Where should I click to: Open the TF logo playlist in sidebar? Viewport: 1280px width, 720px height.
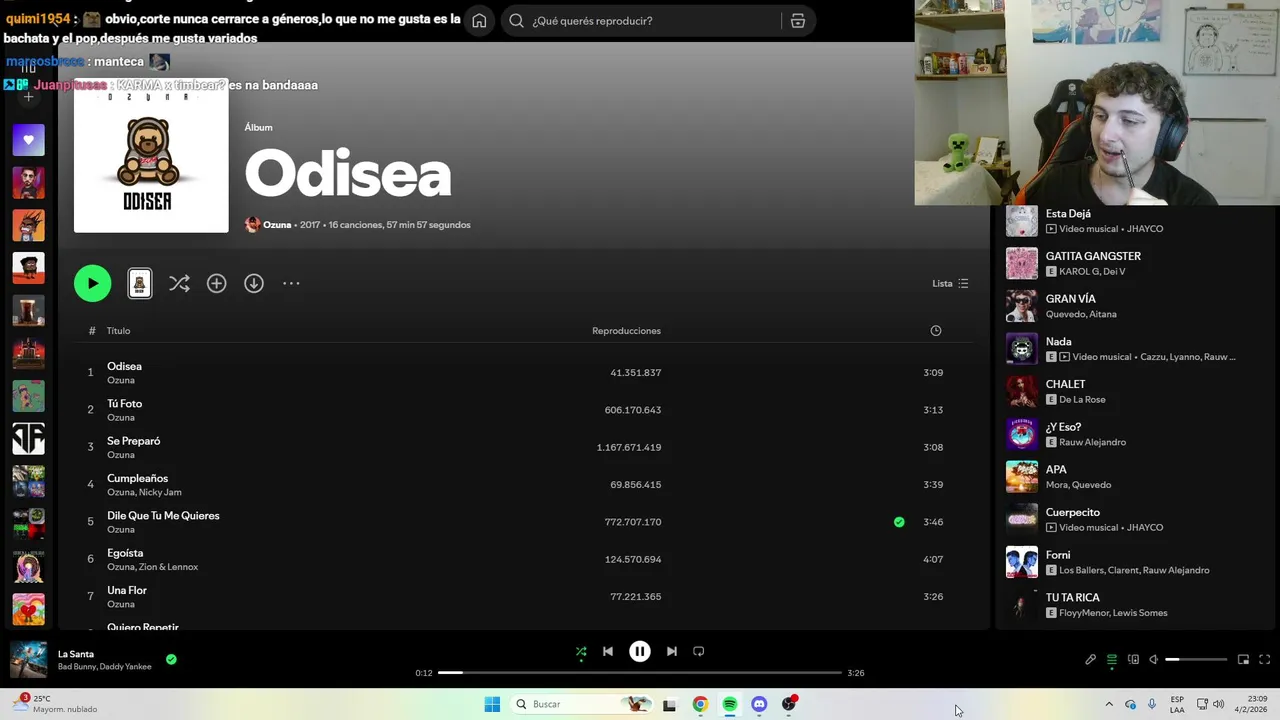28,438
